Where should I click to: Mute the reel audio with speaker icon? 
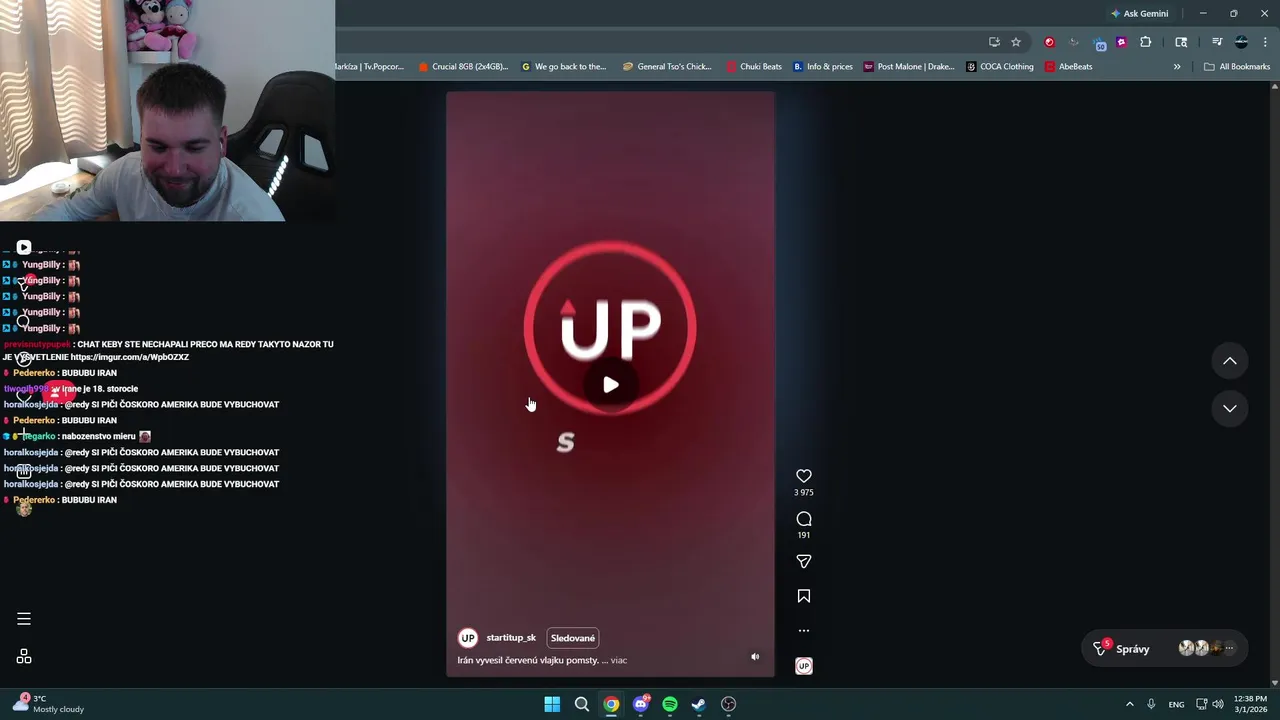tap(755, 657)
